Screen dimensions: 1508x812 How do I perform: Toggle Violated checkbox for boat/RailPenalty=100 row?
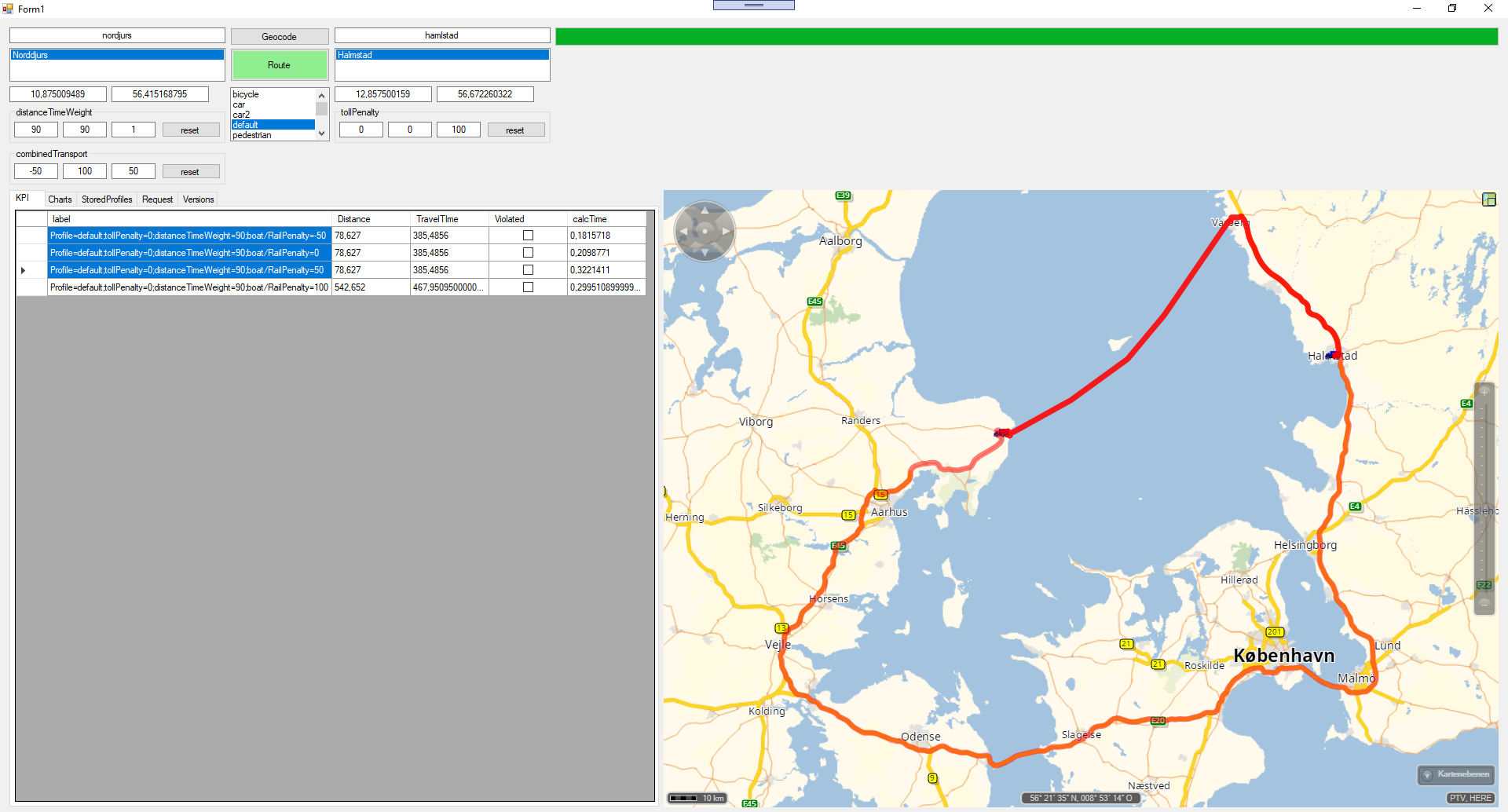pos(528,287)
